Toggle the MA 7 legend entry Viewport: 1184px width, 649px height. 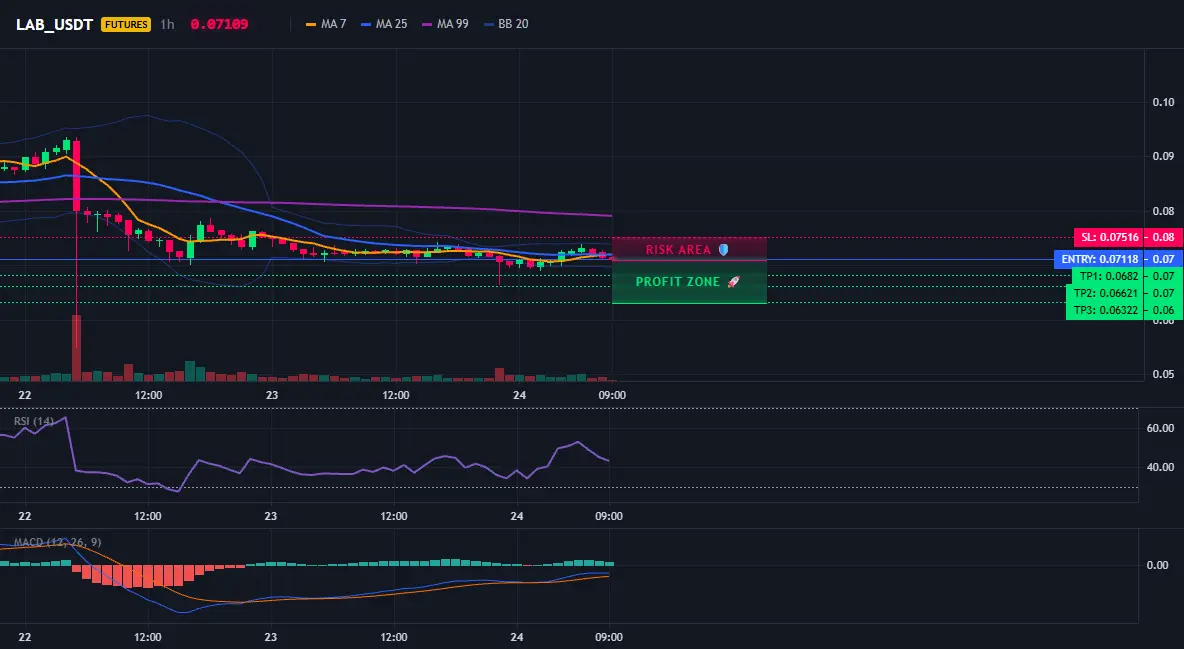click(x=326, y=24)
